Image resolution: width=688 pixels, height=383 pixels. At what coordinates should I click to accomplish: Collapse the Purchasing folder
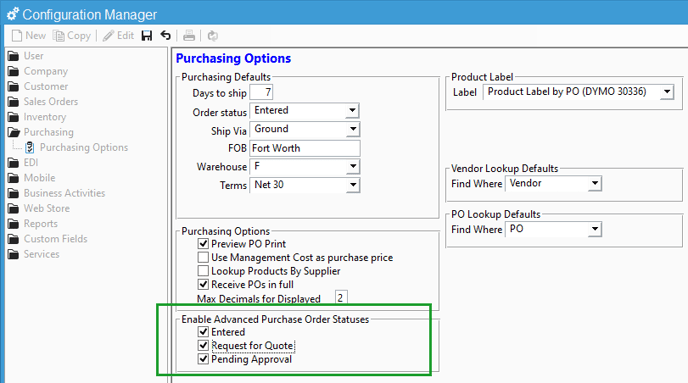point(41,132)
